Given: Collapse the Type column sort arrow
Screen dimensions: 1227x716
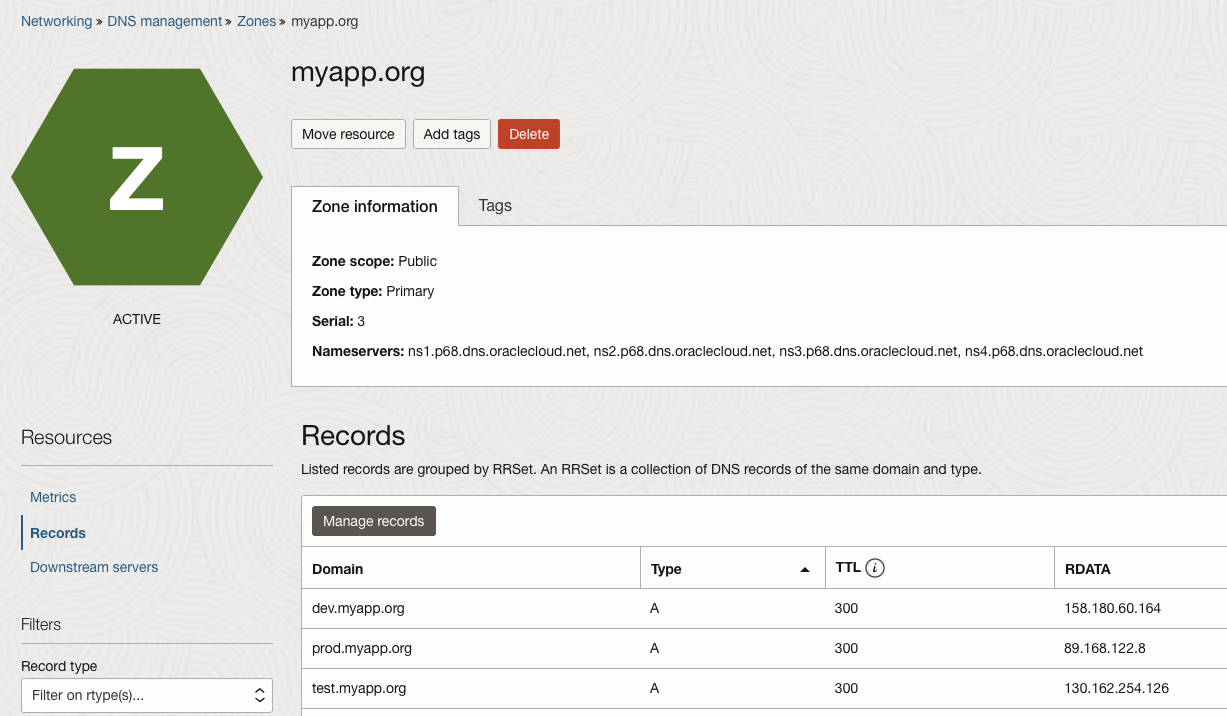Looking at the screenshot, I should [x=804, y=568].
